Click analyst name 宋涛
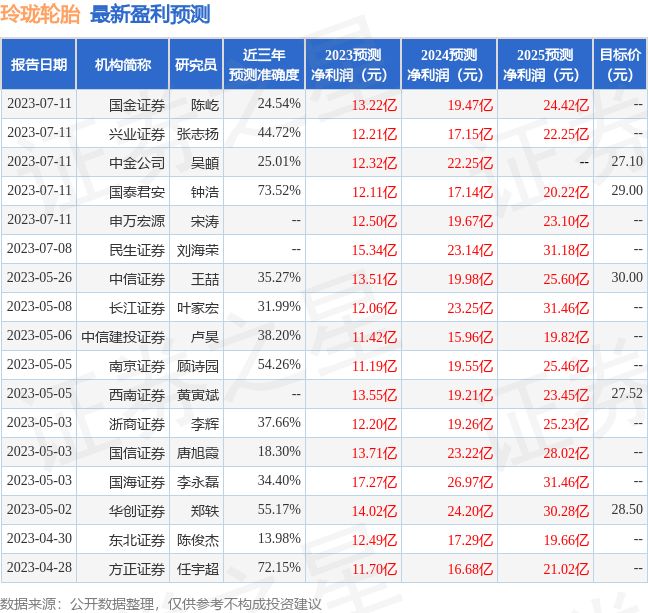The height and width of the screenshot is (613, 648). click(x=205, y=221)
